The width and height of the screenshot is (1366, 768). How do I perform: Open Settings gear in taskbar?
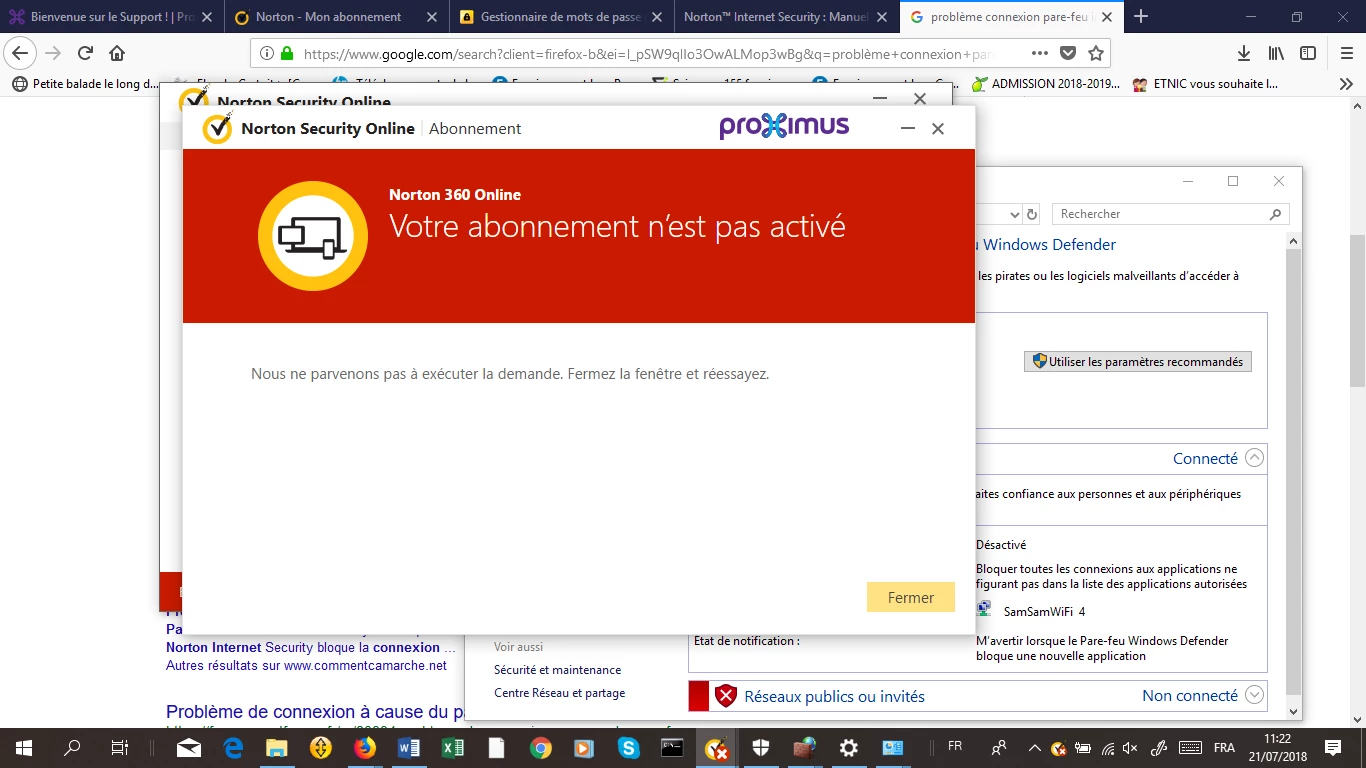coord(849,748)
